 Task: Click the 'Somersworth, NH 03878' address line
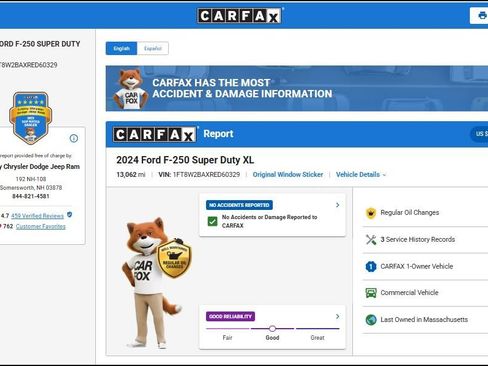(31, 188)
